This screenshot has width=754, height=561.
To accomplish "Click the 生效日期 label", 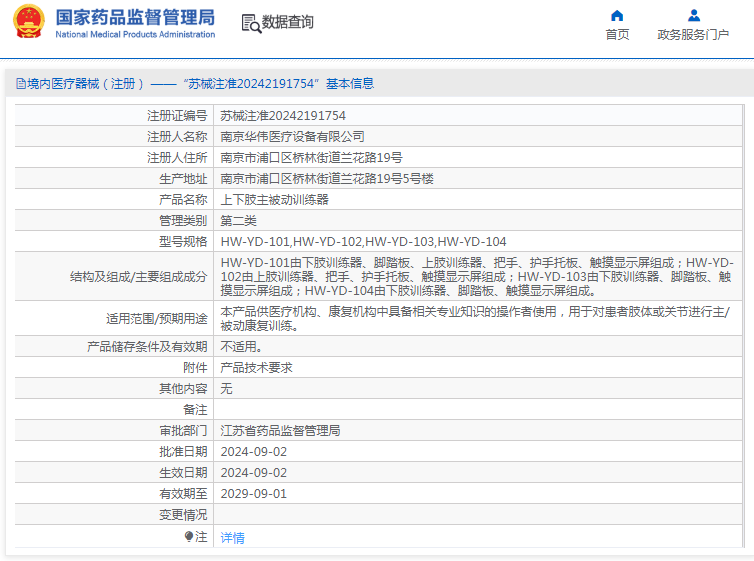I will click(x=183, y=473).
